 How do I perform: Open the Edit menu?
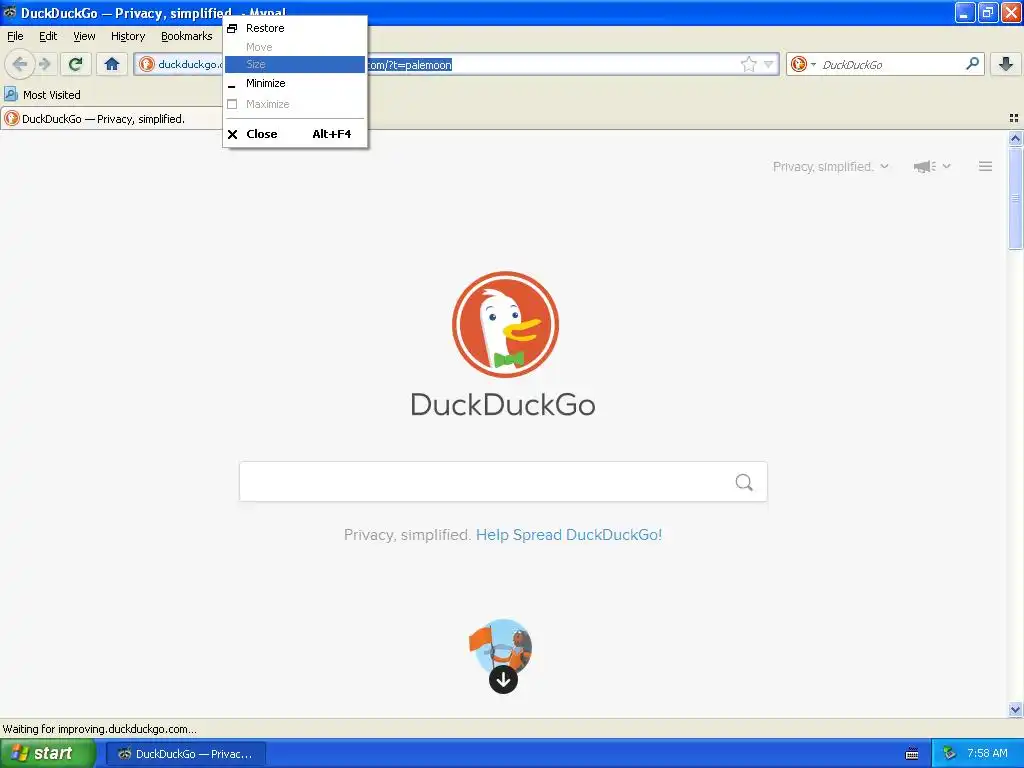pos(48,37)
